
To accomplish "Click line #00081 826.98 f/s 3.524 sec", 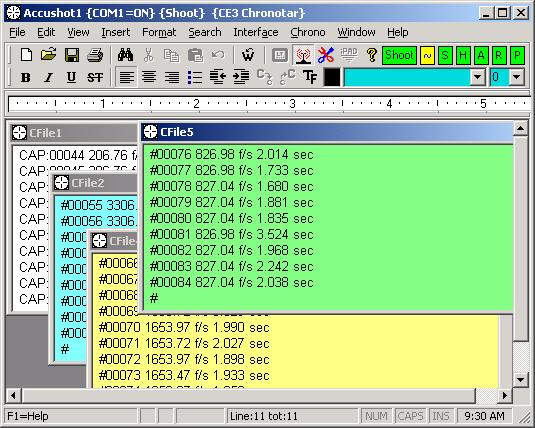I will [232, 234].
